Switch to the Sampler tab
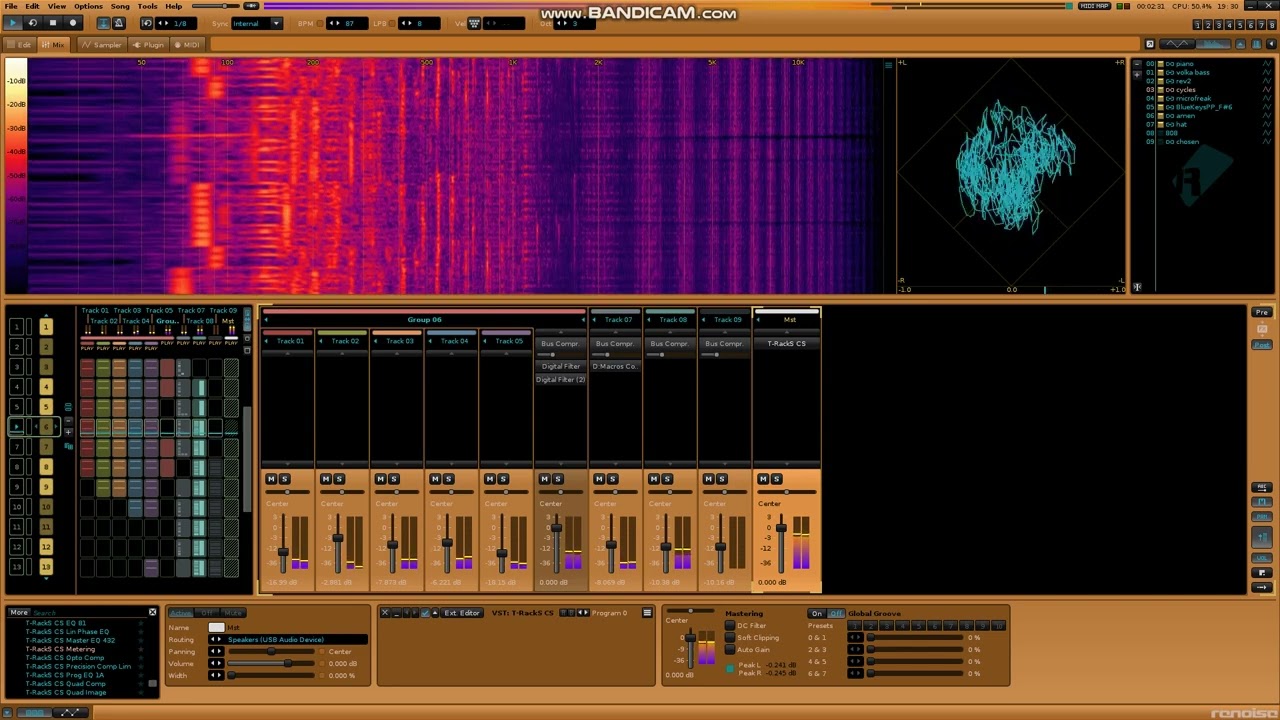 click(x=102, y=45)
